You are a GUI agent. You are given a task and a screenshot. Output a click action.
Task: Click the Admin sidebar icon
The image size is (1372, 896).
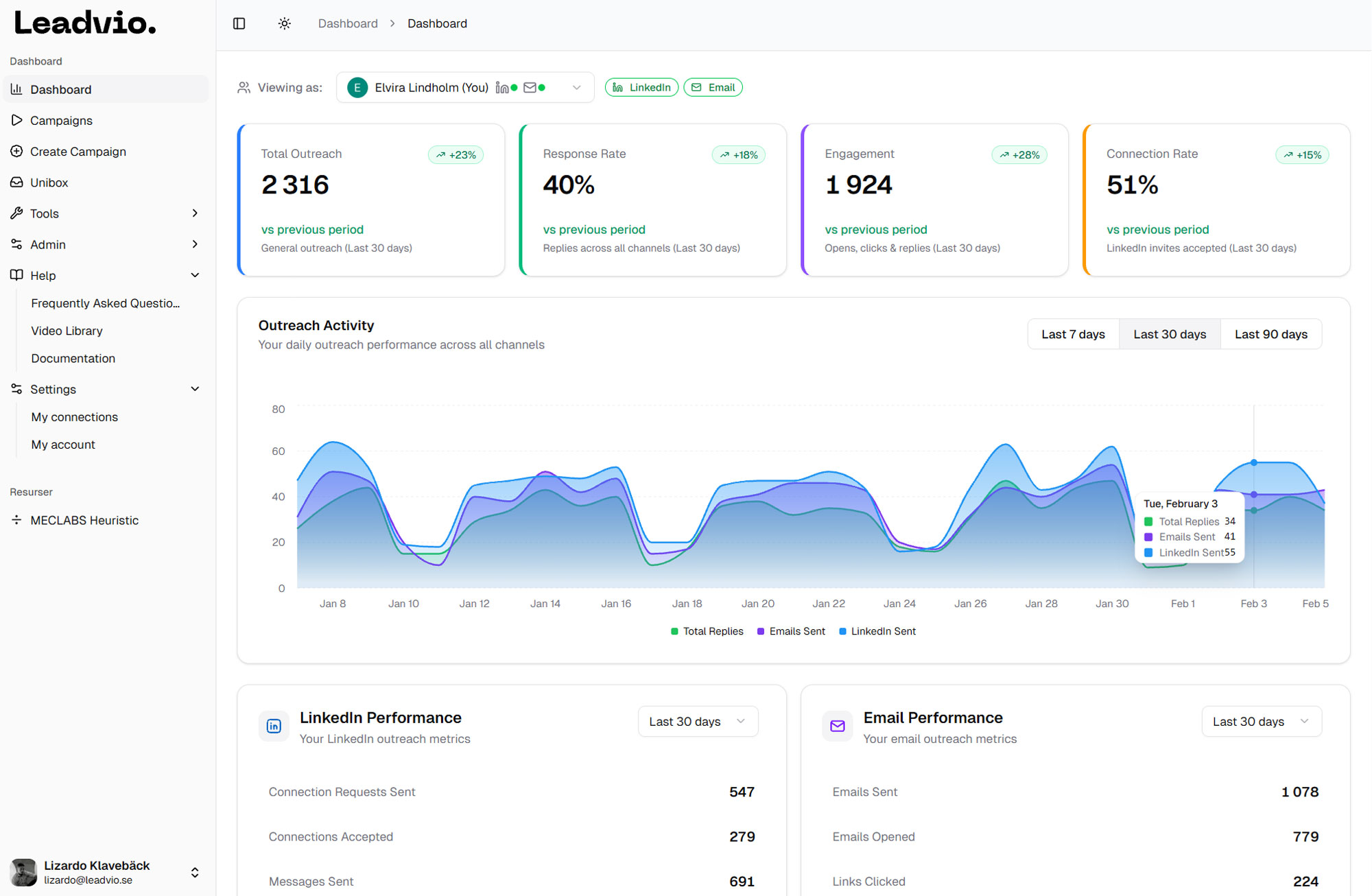[x=16, y=244]
